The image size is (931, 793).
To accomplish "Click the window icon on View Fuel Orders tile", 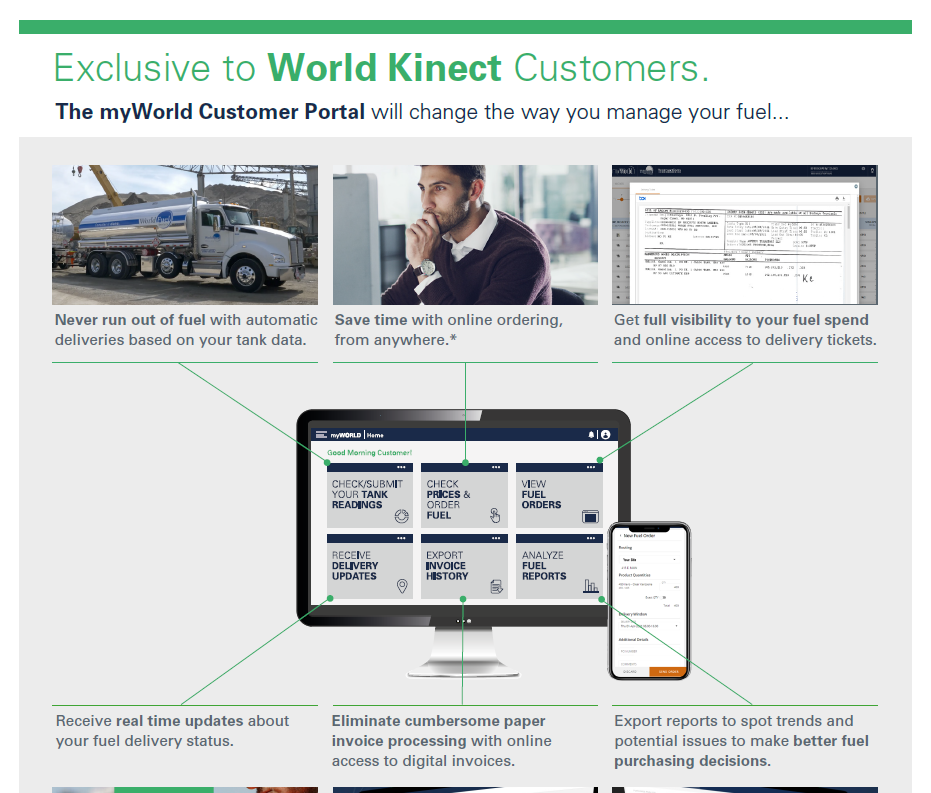I will point(590,517).
